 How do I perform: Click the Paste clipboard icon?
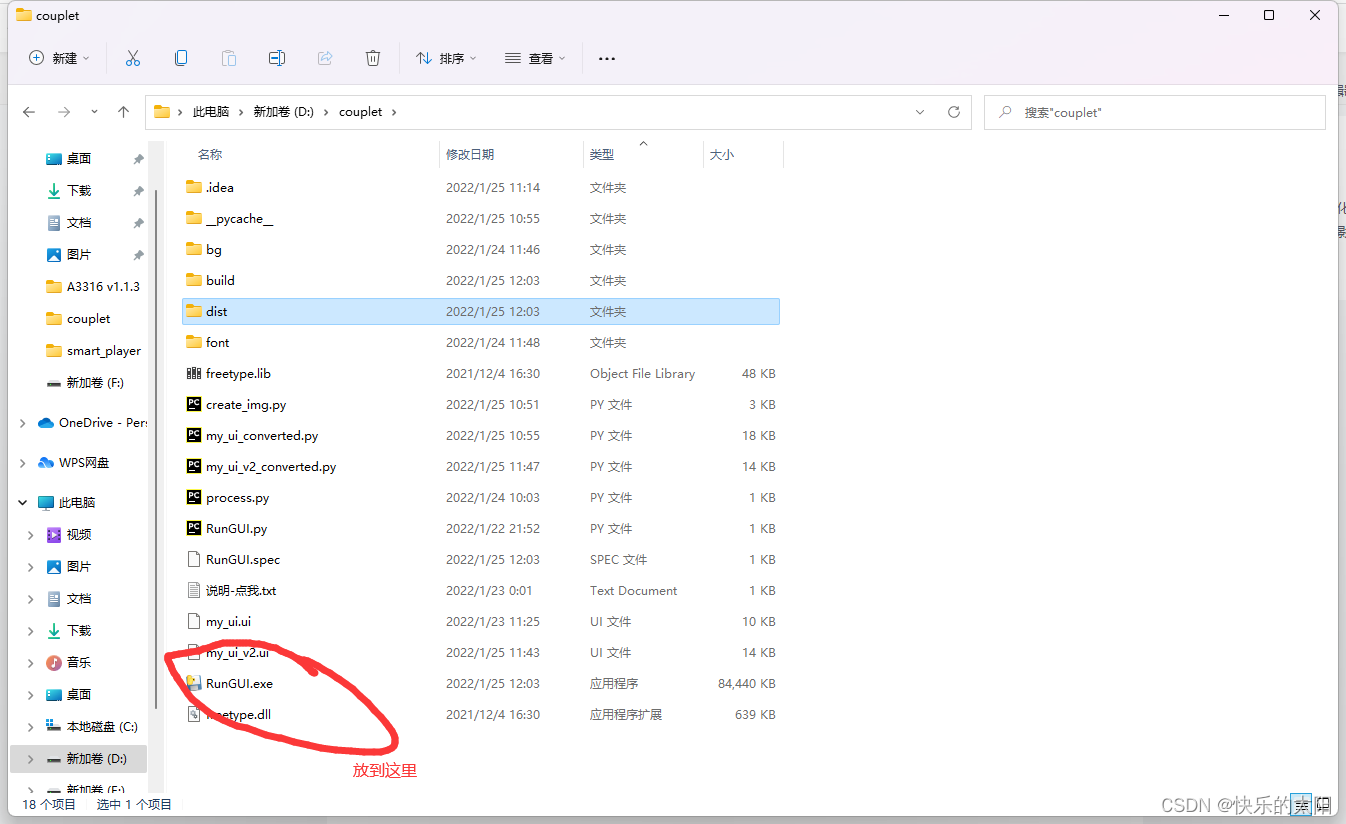click(x=229, y=58)
